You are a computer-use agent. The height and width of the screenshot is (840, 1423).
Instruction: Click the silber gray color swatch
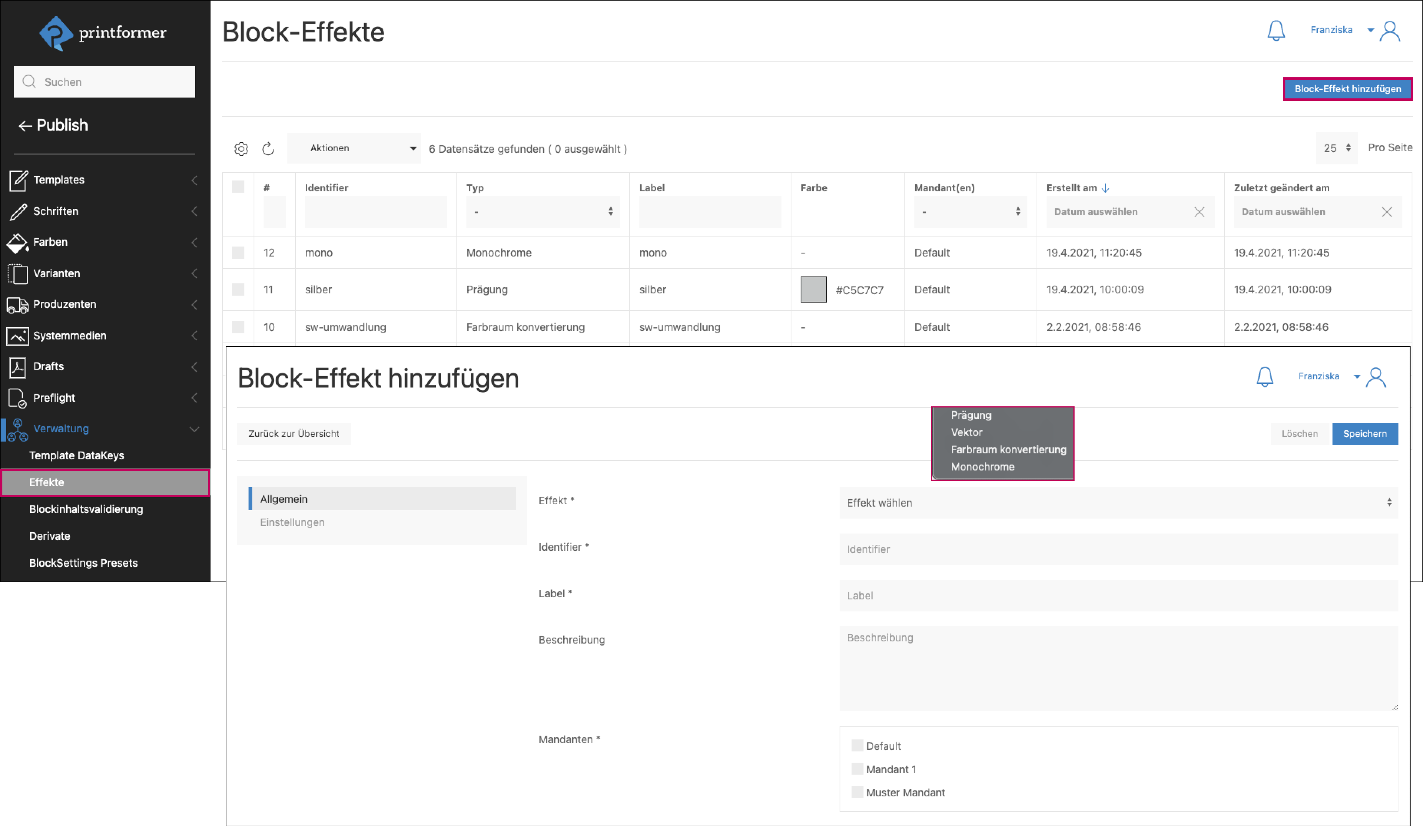813,290
